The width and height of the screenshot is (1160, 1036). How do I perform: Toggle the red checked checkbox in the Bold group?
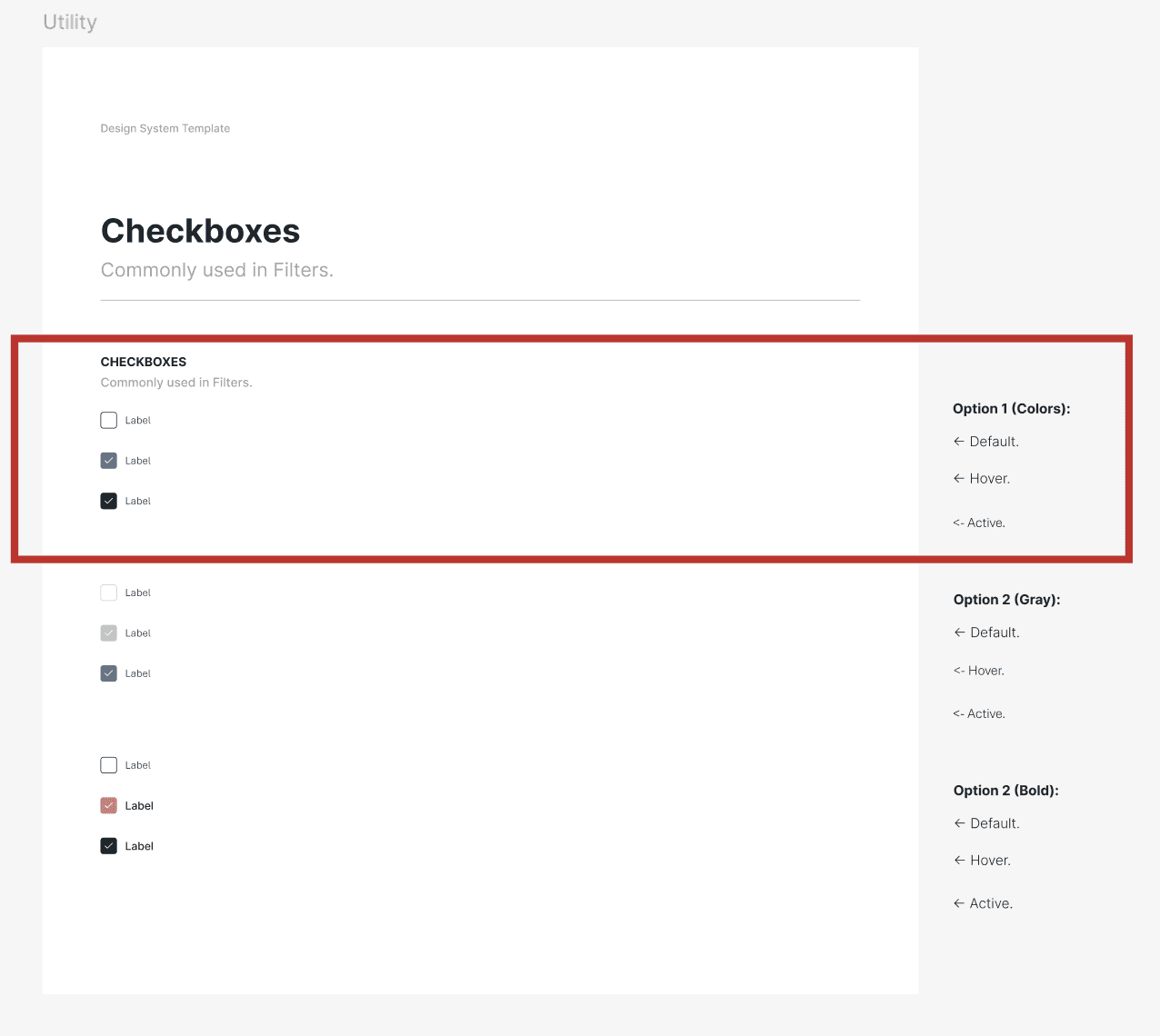coord(109,805)
